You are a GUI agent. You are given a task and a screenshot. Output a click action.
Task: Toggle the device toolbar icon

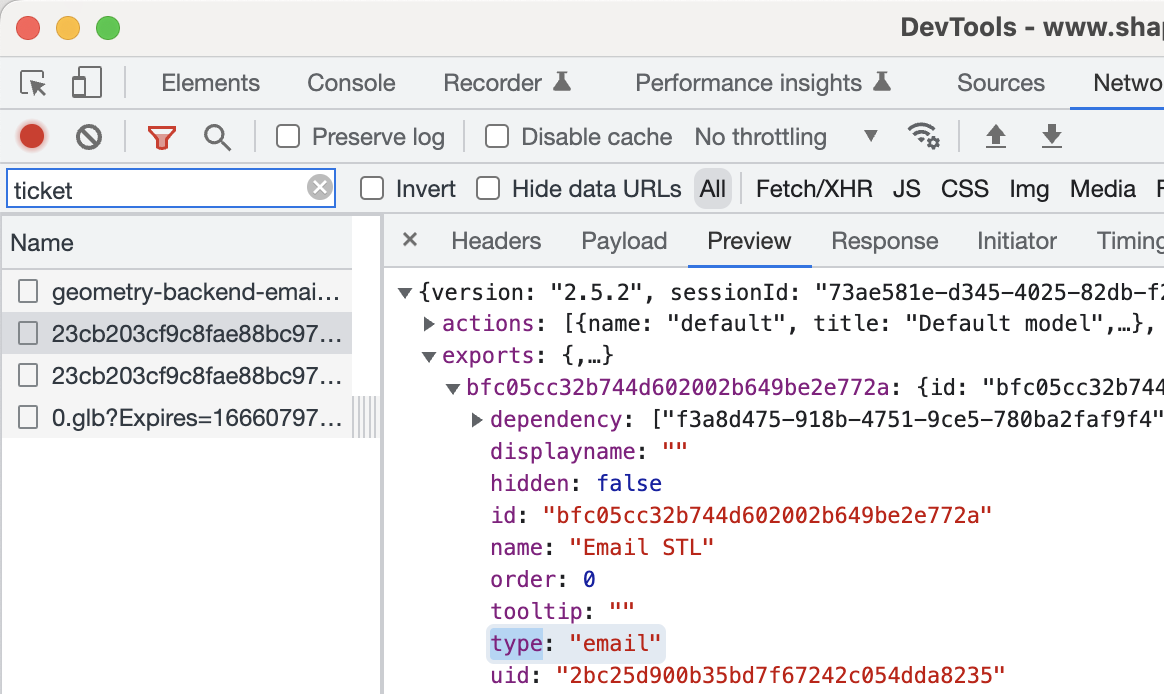87,83
